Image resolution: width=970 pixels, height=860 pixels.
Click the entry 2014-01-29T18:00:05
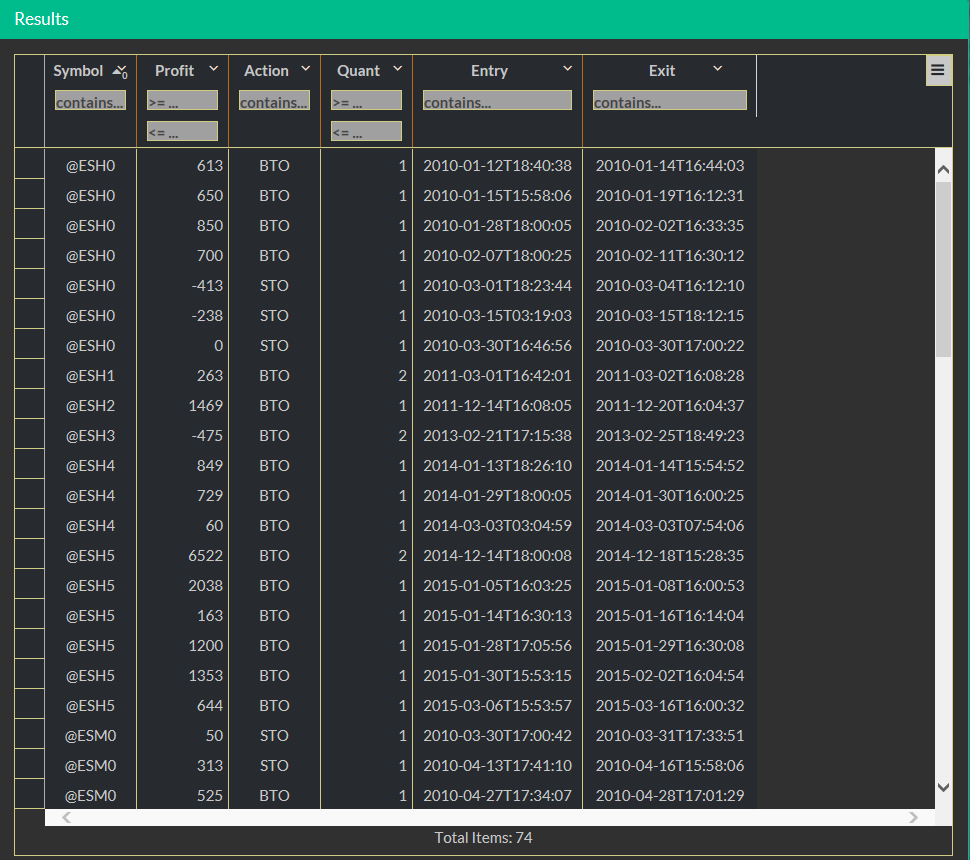tap(497, 496)
